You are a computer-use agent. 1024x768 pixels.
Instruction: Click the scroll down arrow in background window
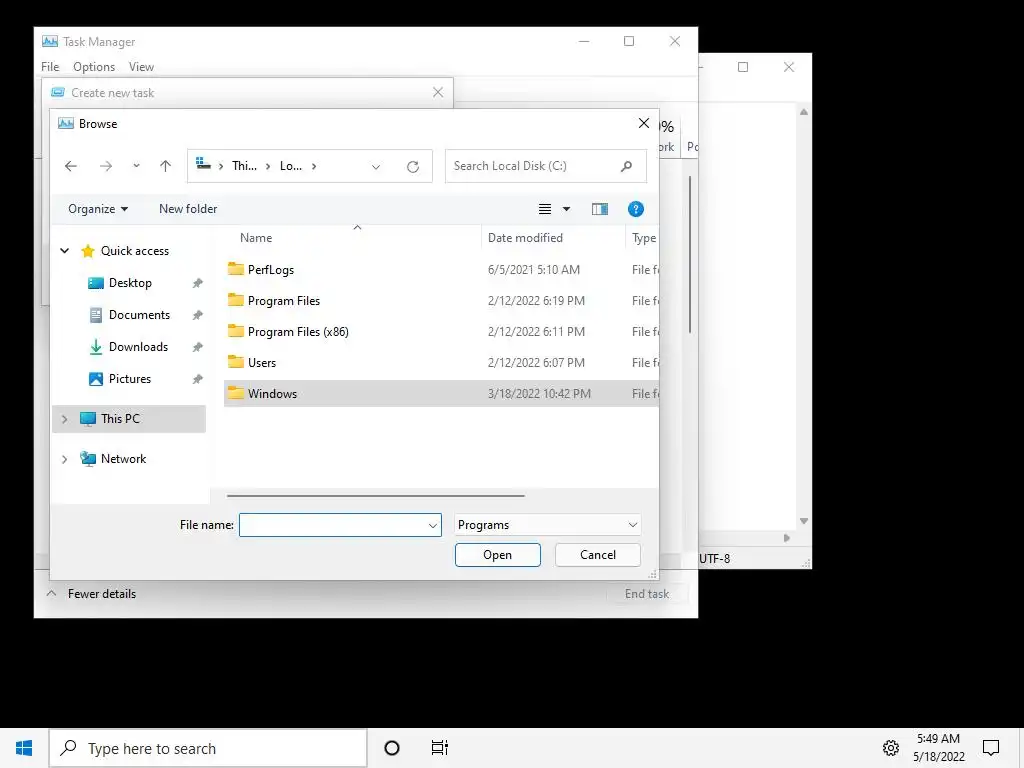coord(804,521)
